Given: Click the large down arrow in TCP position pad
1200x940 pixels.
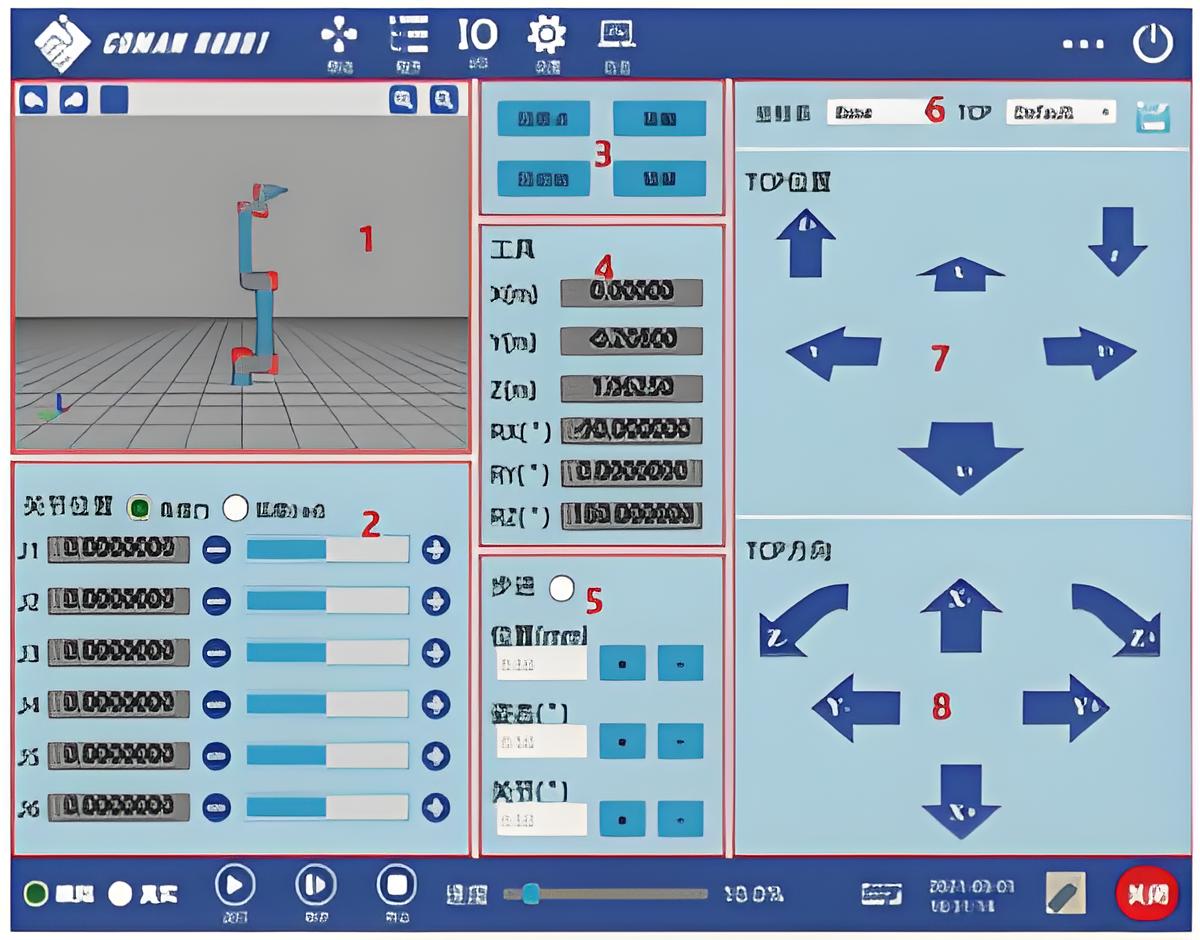Looking at the screenshot, I should pyautogui.click(x=960, y=456).
